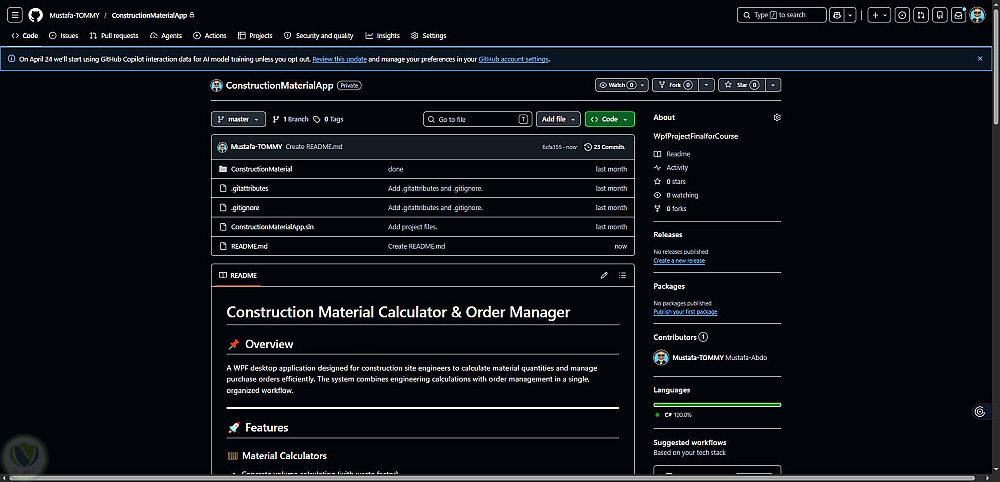
Task: Switch to the Projects tab
Action: (255, 36)
